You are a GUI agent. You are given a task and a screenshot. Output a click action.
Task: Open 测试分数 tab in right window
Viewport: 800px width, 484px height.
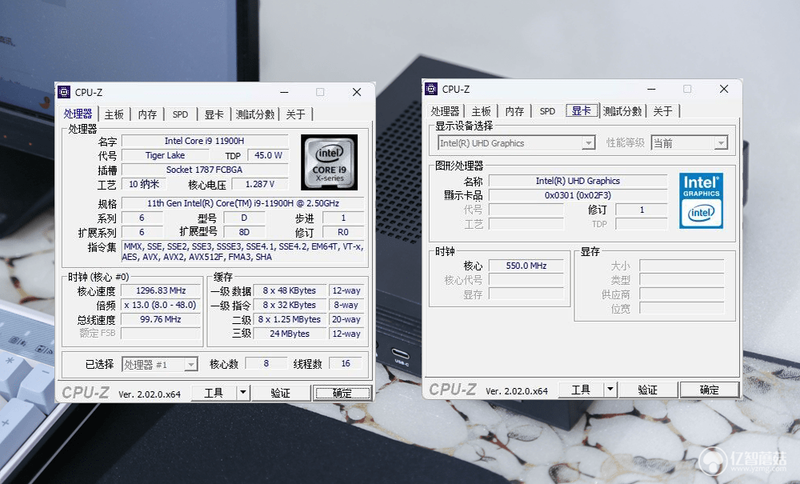coord(622,111)
